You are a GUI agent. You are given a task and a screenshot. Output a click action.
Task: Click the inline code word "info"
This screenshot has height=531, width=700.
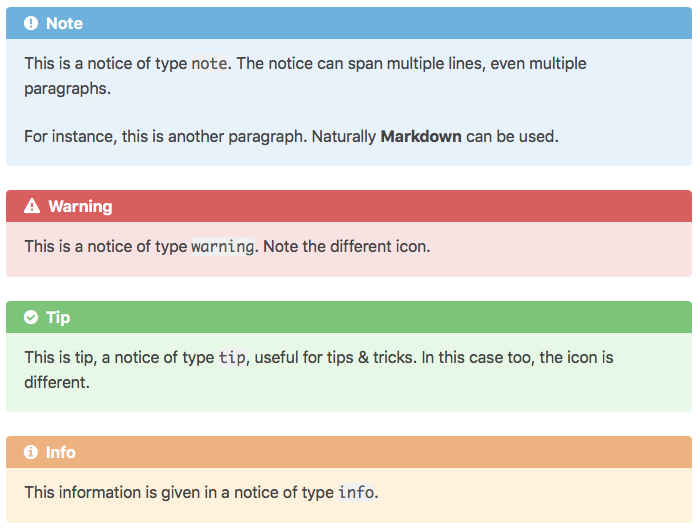click(355, 492)
